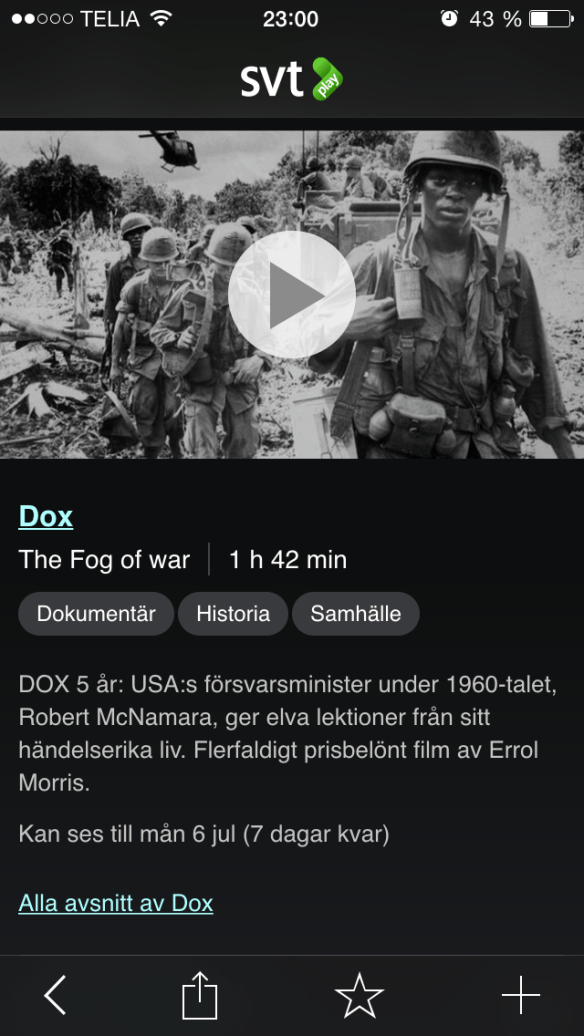Bookmark page with the star icon
This screenshot has width=584, height=1036.
tap(359, 994)
